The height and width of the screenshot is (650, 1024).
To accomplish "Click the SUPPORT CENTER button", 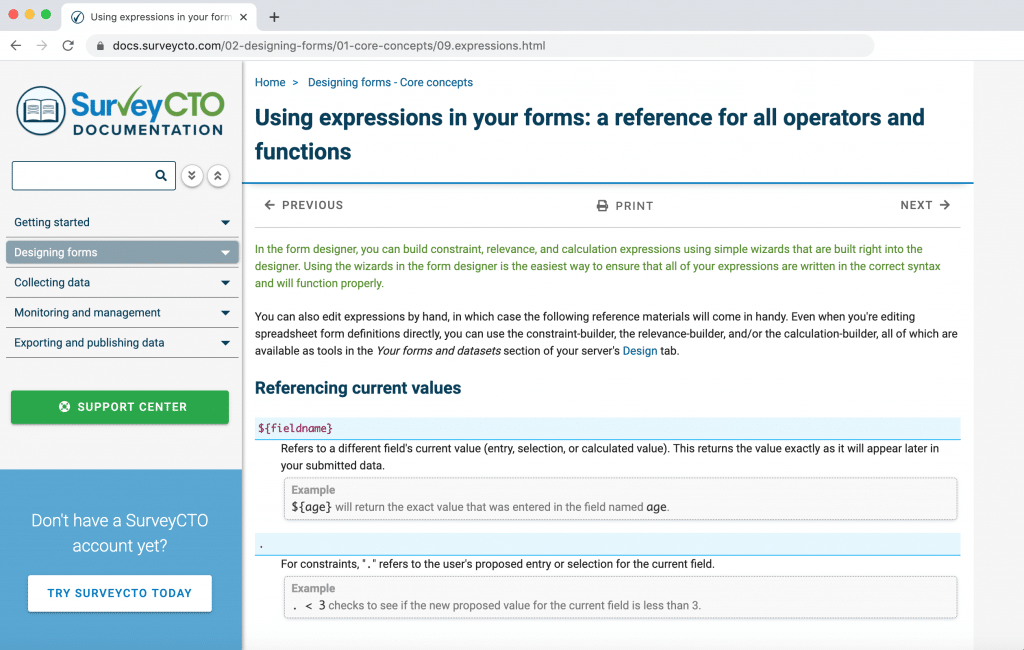I will [120, 407].
